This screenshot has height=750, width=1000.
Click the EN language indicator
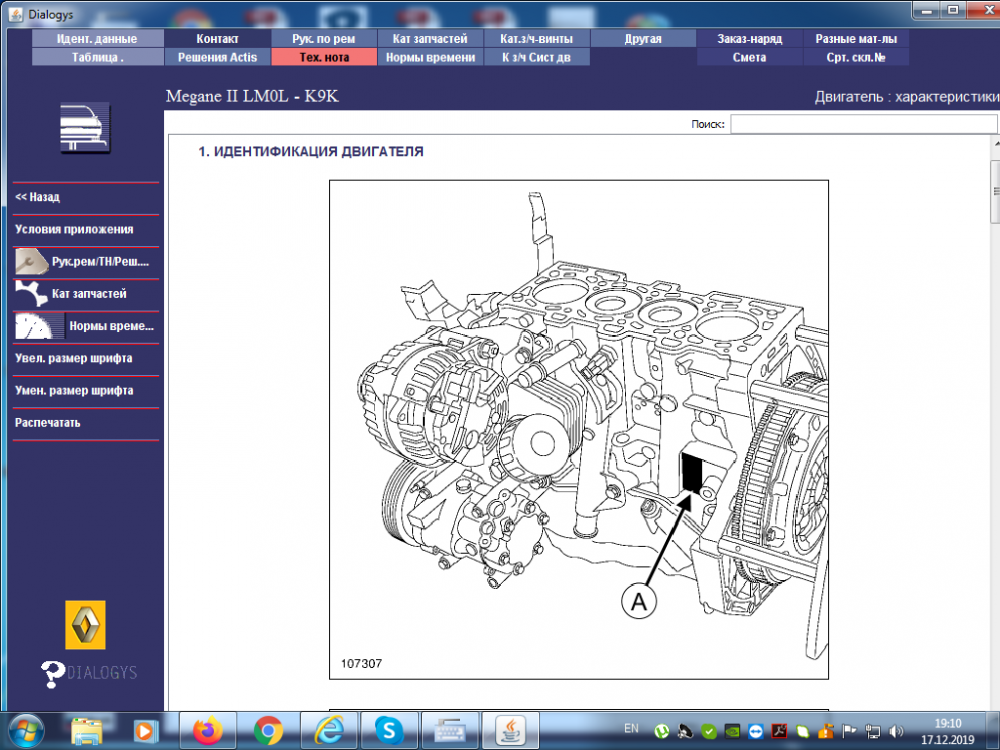click(x=631, y=728)
